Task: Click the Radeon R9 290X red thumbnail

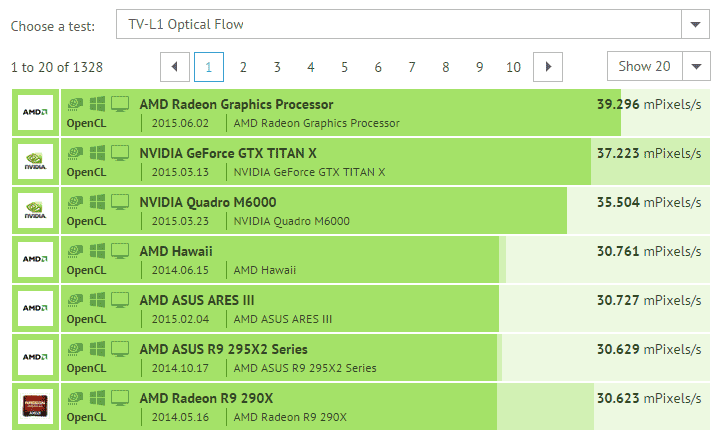Action: tap(36, 407)
